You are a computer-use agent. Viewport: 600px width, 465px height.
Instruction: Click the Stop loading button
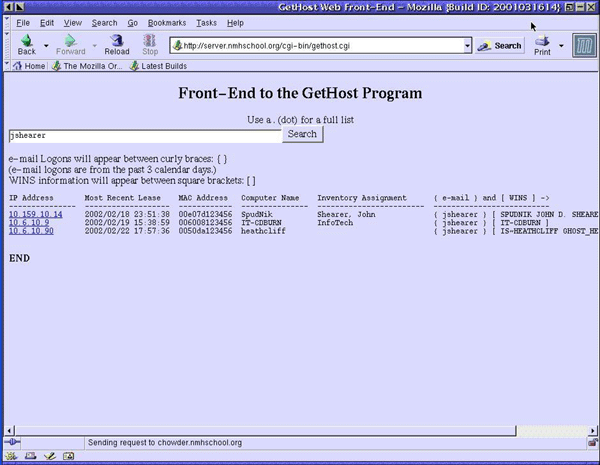[150, 45]
